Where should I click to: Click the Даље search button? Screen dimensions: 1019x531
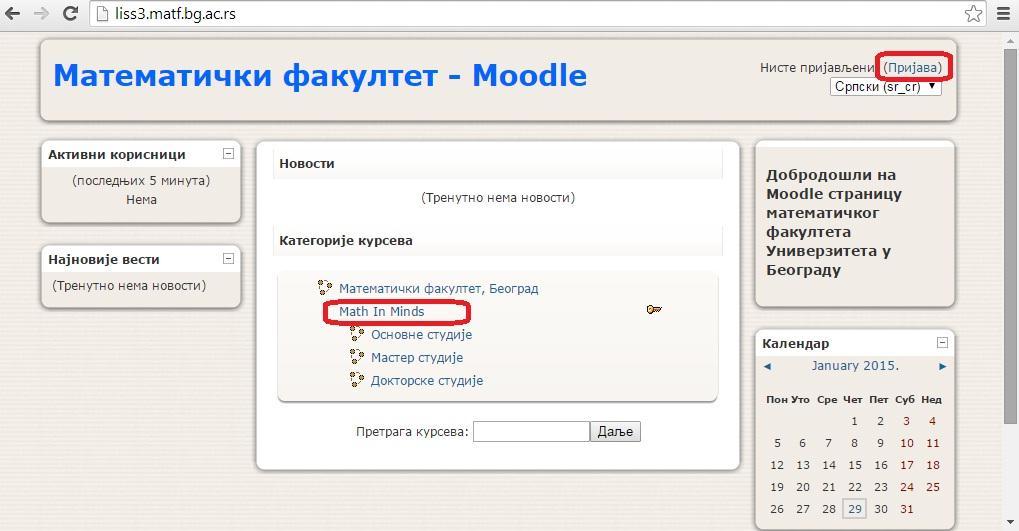coord(615,432)
